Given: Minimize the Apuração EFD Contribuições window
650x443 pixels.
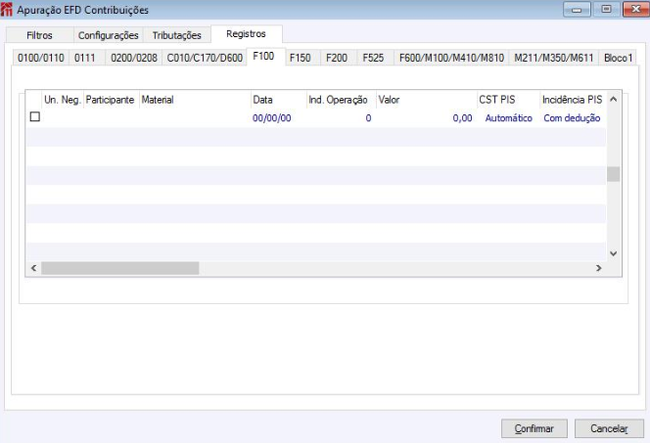Looking at the screenshot, I should pyautogui.click(x=577, y=9).
